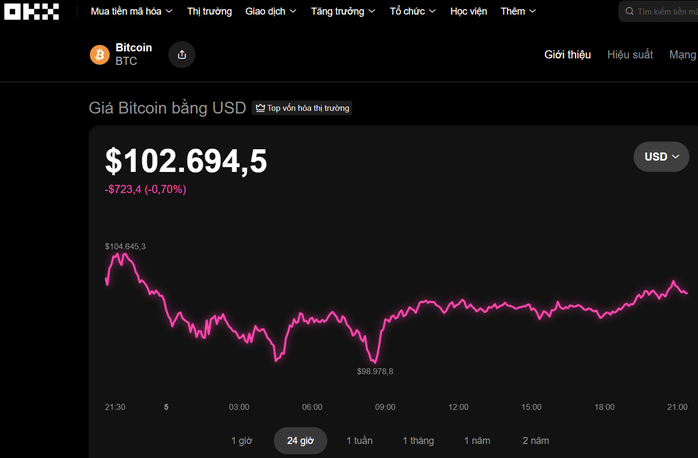This screenshot has height=458, width=698.
Task: Click the search input field
Action: pos(666,12)
